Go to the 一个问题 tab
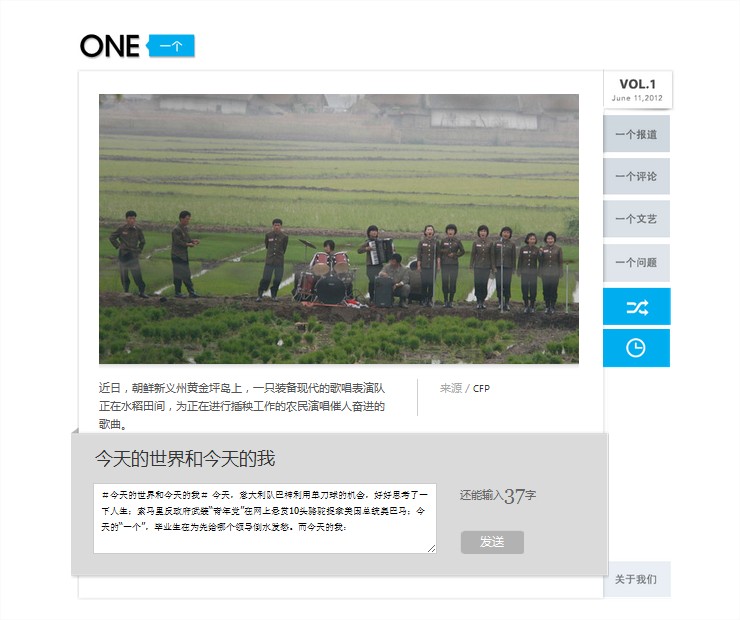Viewport: 740px width, 620px height. coord(636,262)
